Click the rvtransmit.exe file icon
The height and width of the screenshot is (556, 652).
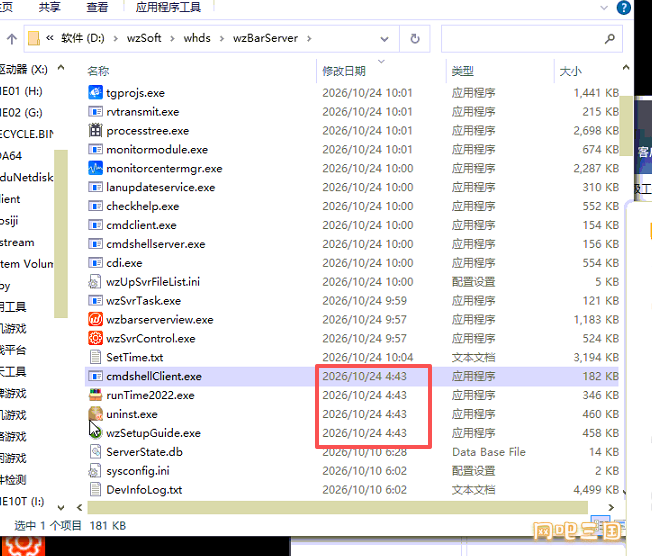click(95, 111)
